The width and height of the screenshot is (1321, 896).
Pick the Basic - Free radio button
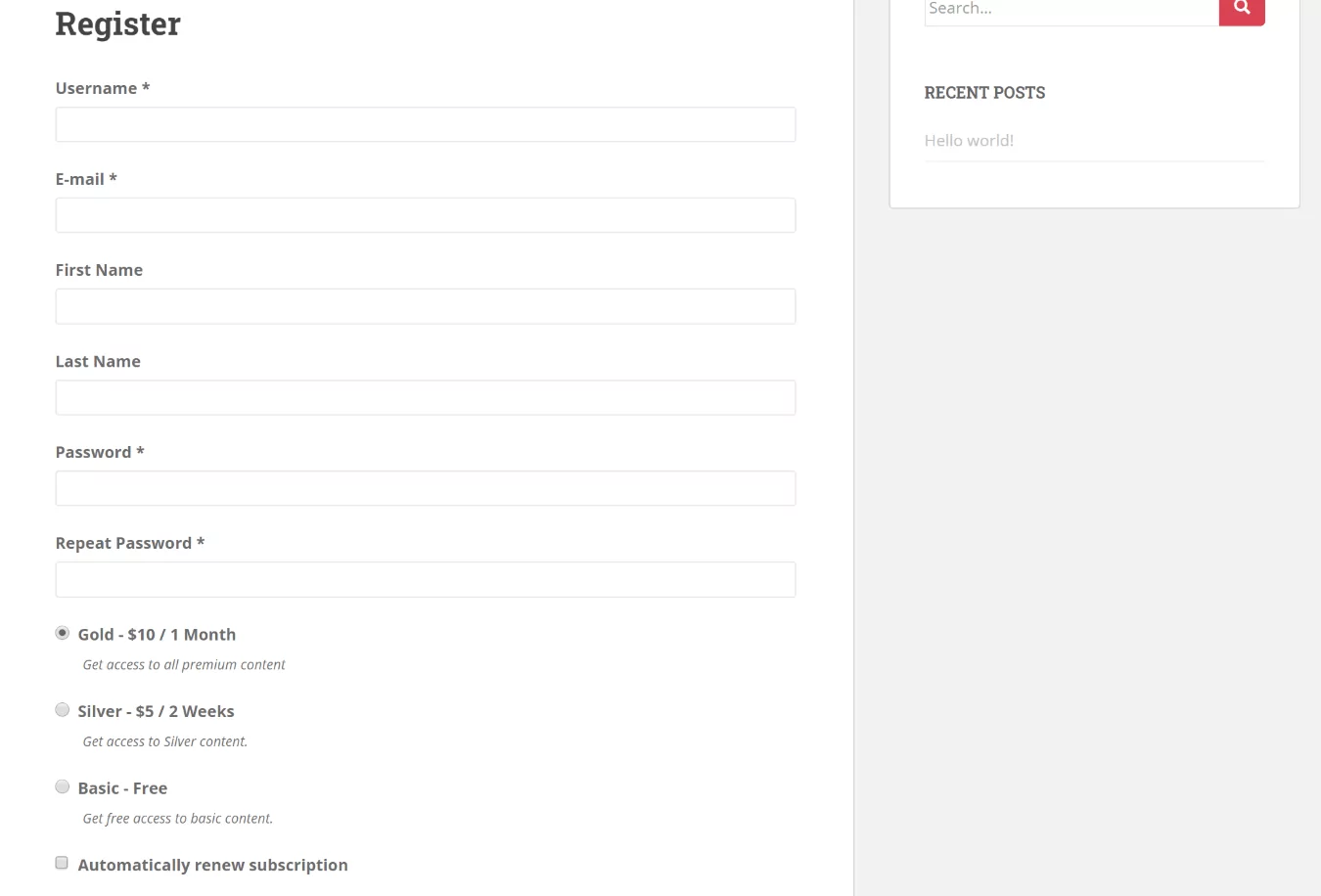click(63, 786)
